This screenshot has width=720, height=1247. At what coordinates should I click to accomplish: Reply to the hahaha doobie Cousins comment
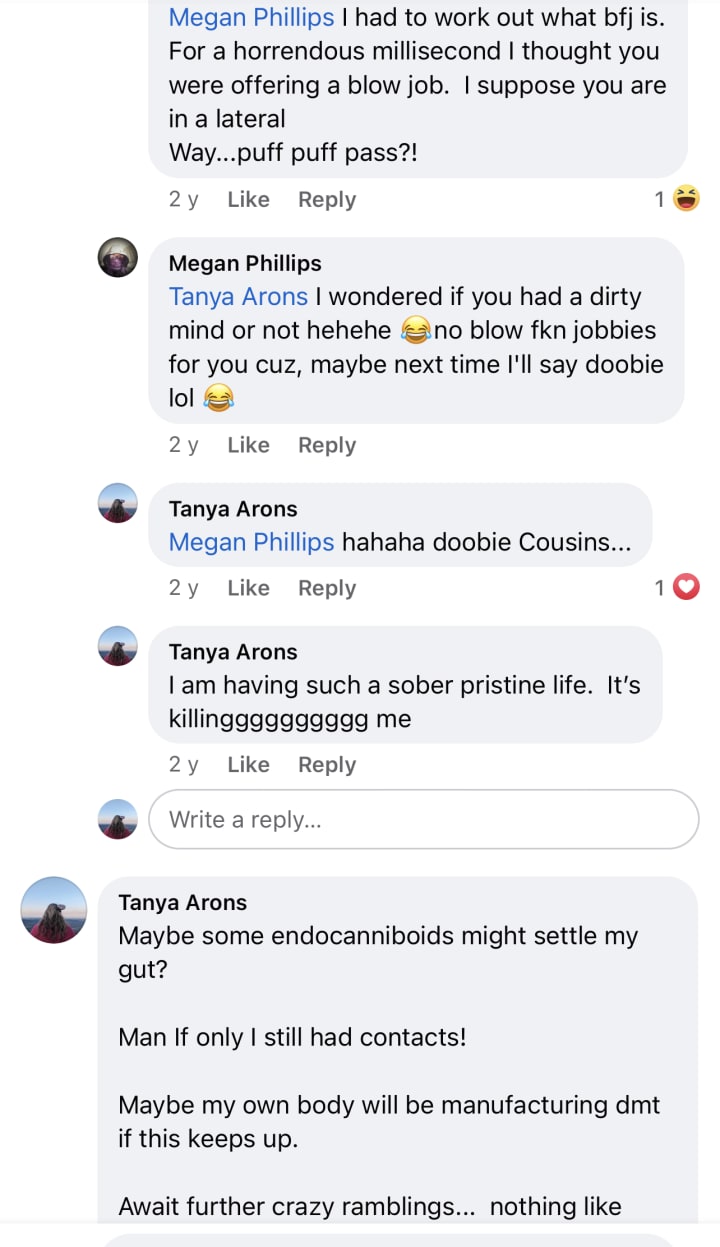pyautogui.click(x=326, y=588)
